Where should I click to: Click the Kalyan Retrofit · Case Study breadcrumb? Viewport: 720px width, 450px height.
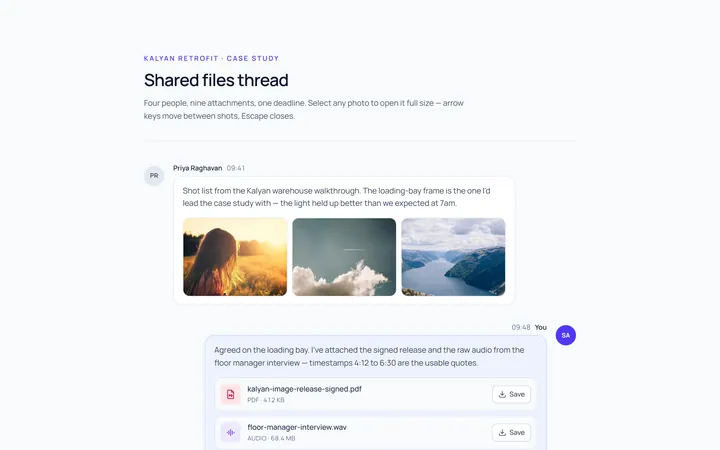[211, 58]
